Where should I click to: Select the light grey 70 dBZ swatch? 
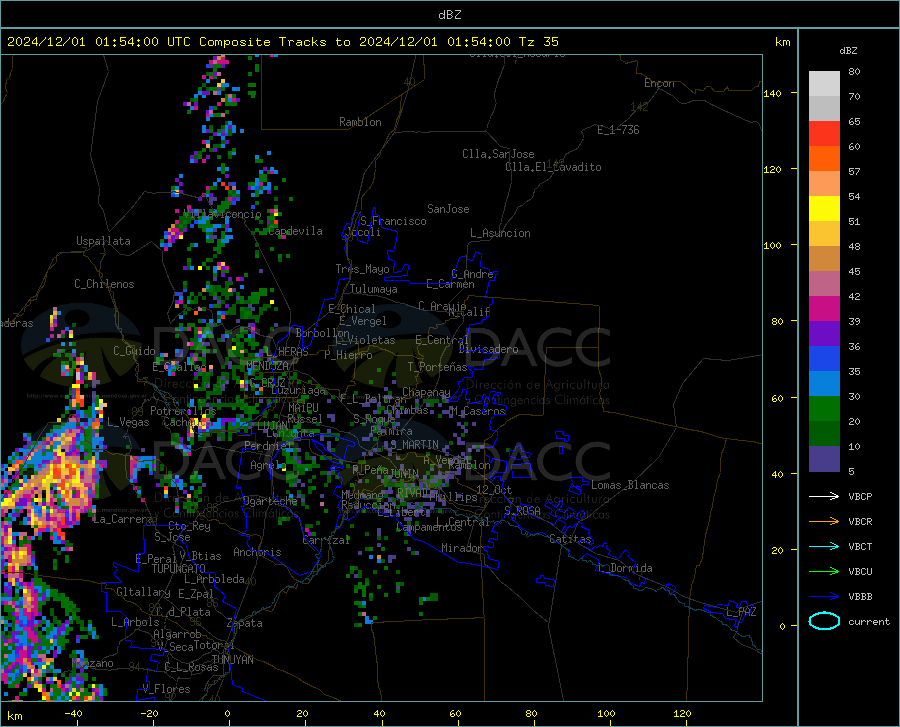pyautogui.click(x=824, y=84)
